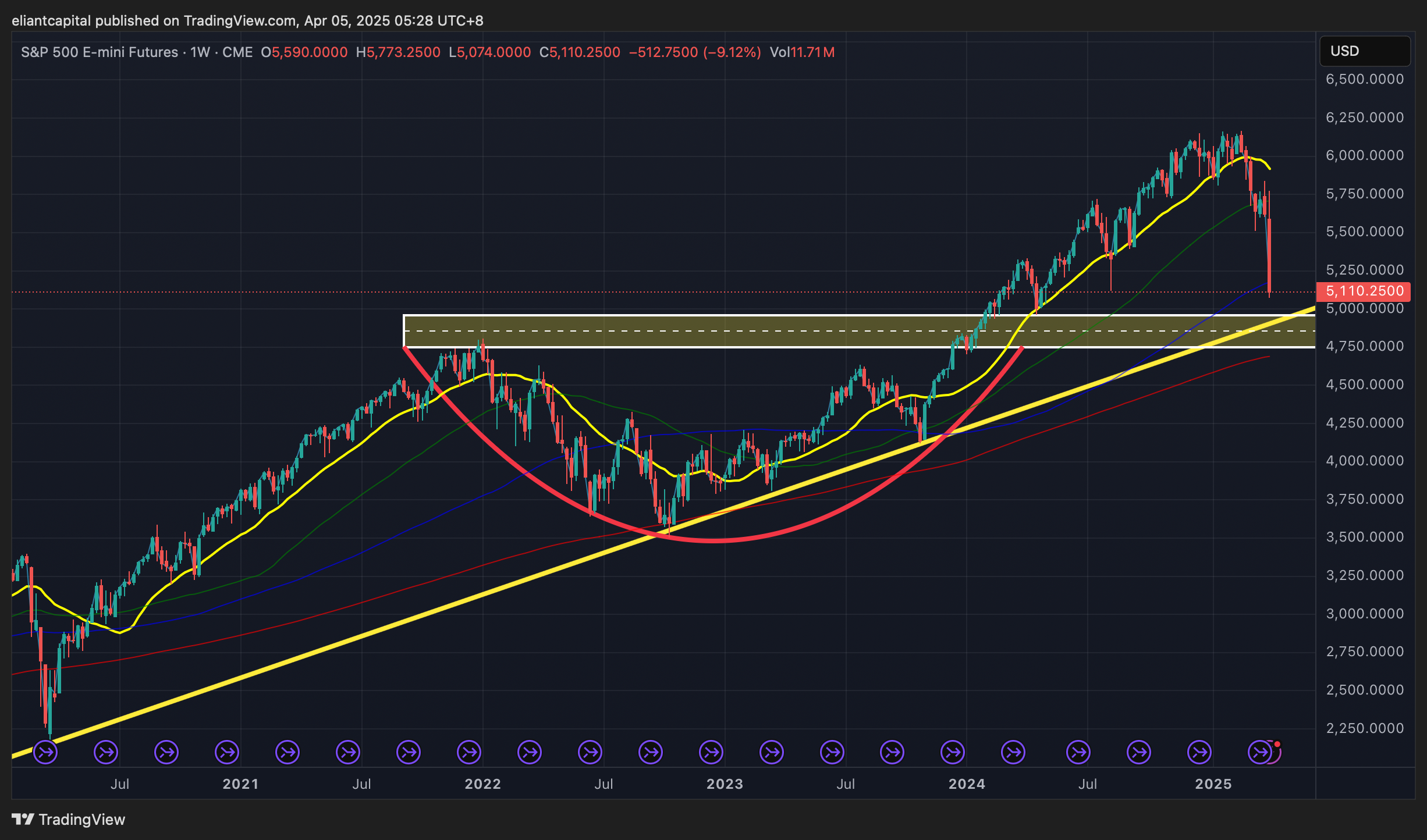Select the event marker nearest the 2023 label

point(711,752)
